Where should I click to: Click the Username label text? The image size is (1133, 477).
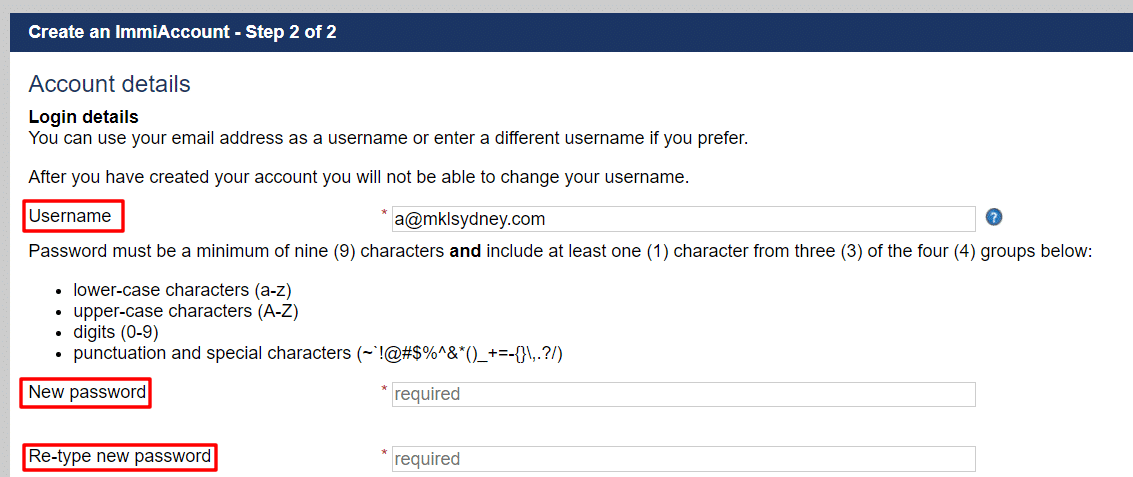tap(70, 215)
